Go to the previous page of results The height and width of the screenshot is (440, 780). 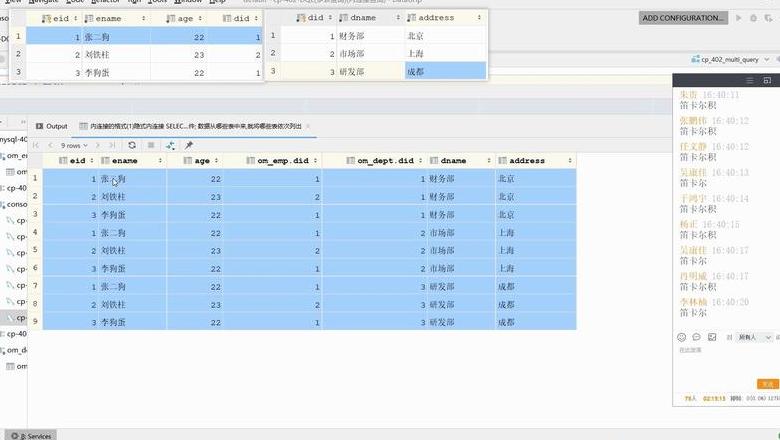point(50,145)
